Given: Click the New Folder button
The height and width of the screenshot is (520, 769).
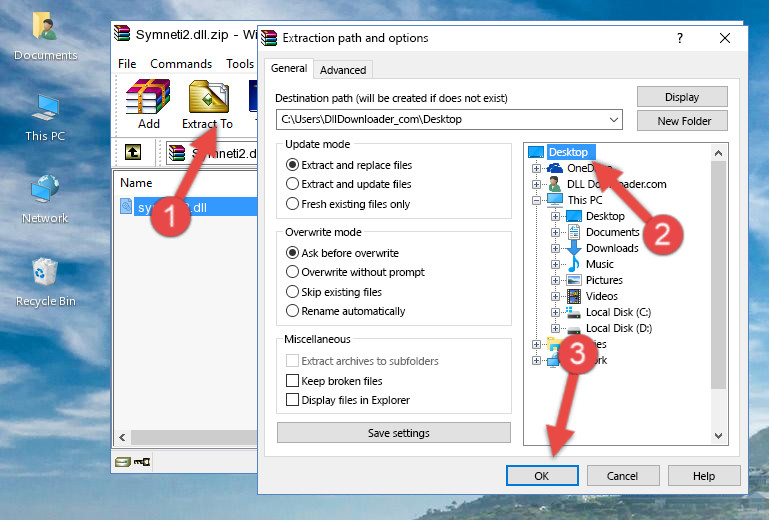Looking at the screenshot, I should pos(682,121).
